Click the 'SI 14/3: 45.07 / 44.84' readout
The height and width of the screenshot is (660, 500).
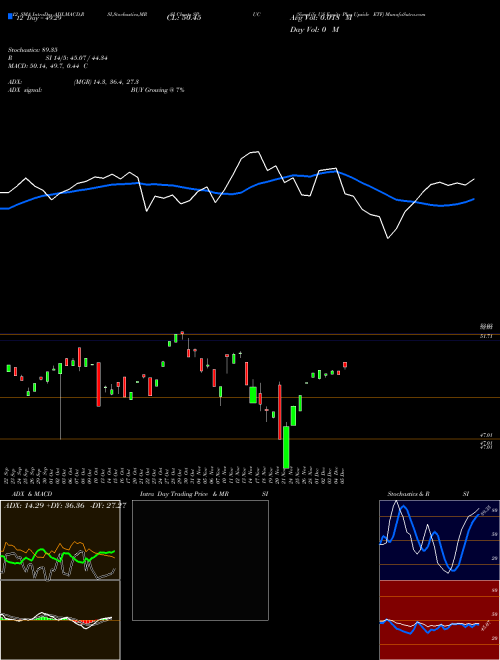click(77, 58)
